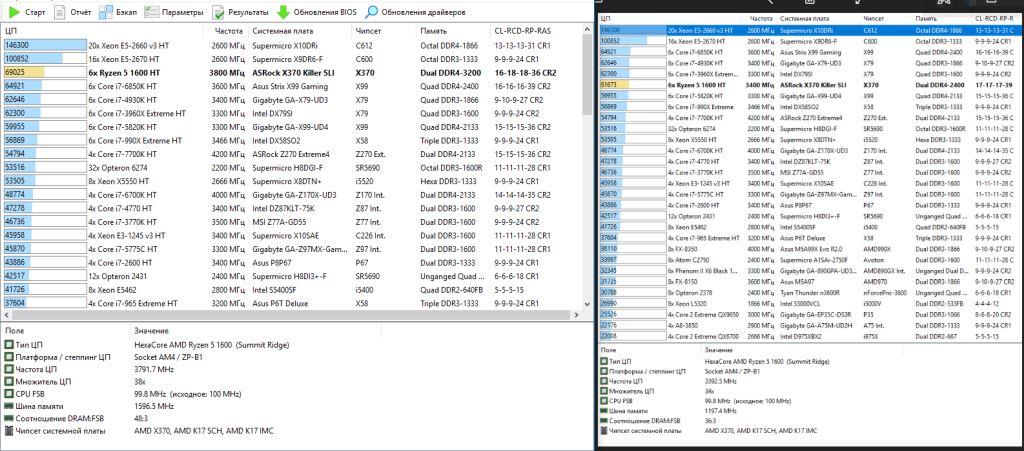Click the Тип ЦП chip icon in left window
Viewport: 1024px width, 451px height.
pos(8,345)
